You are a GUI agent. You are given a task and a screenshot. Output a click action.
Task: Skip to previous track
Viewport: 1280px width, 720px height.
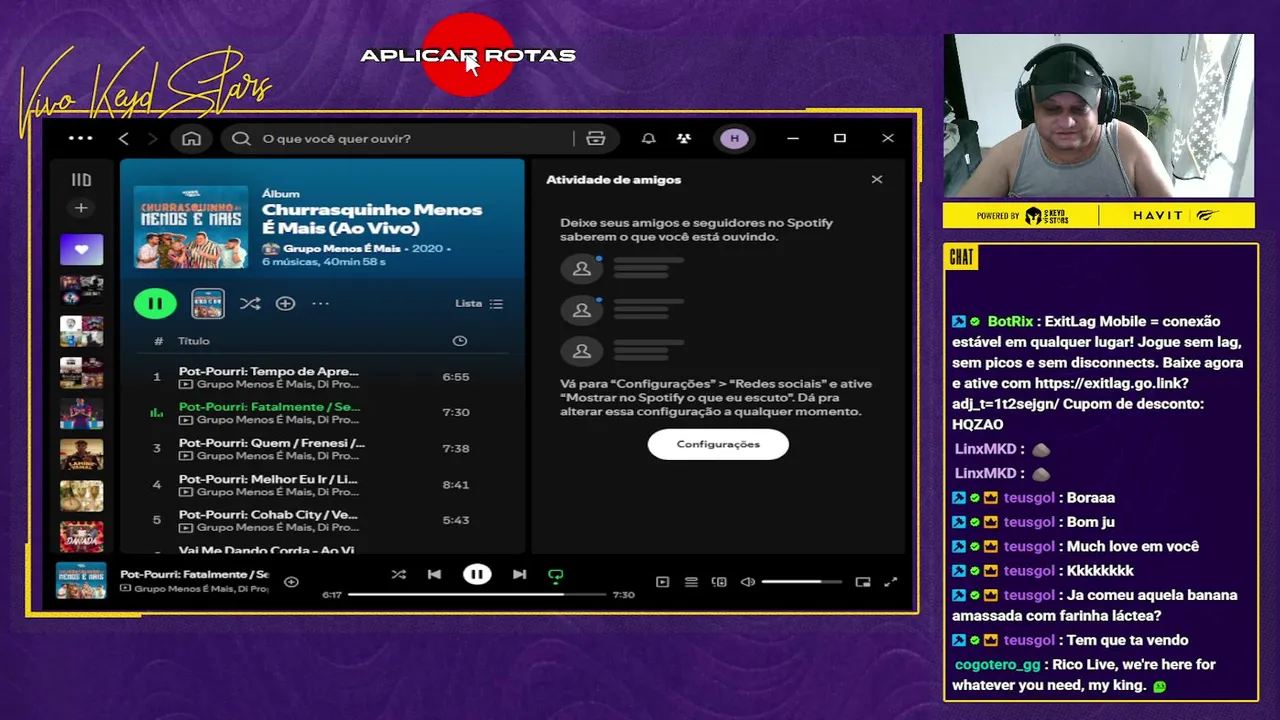click(434, 574)
